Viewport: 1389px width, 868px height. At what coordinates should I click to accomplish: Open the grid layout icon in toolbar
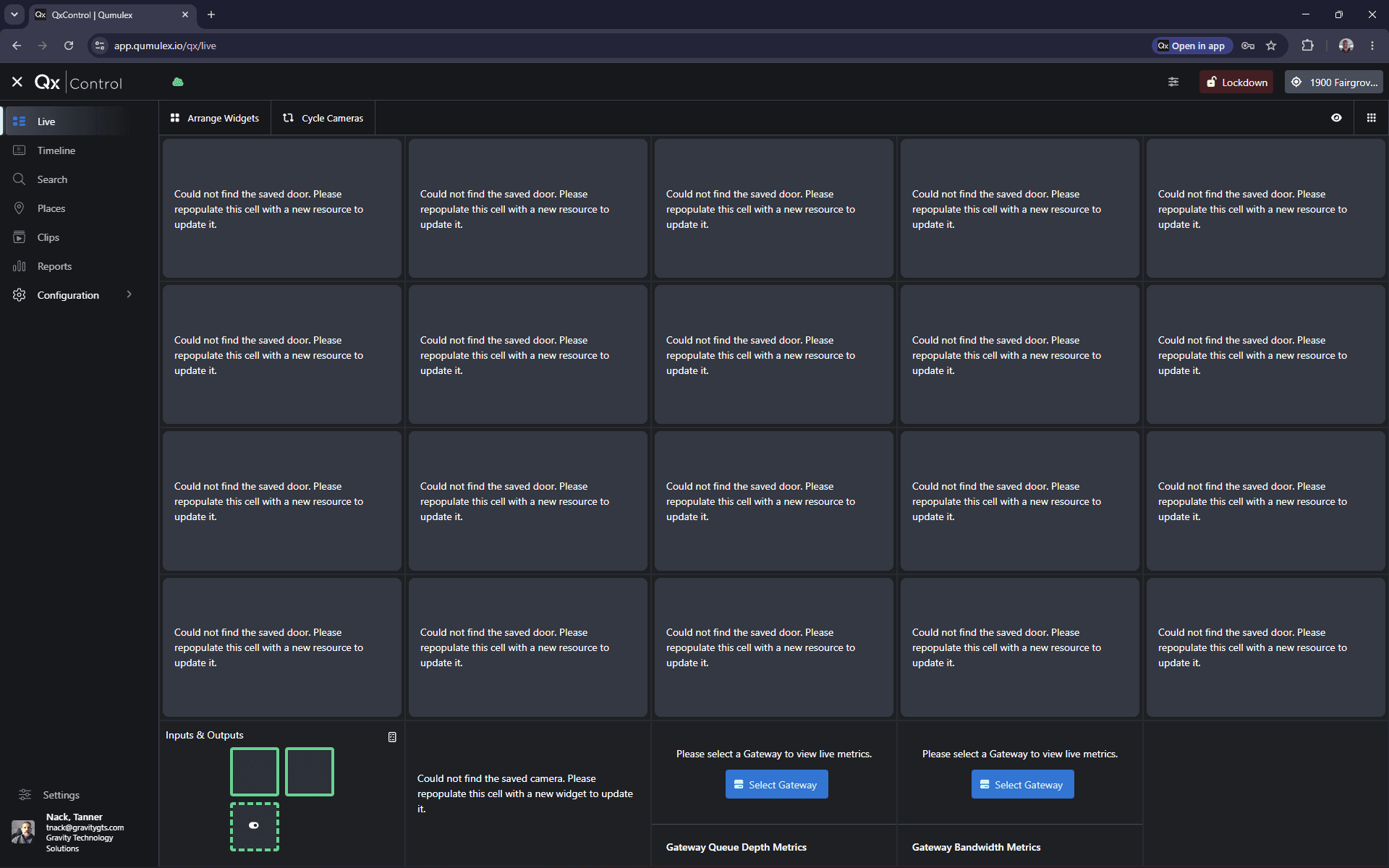click(x=1371, y=118)
